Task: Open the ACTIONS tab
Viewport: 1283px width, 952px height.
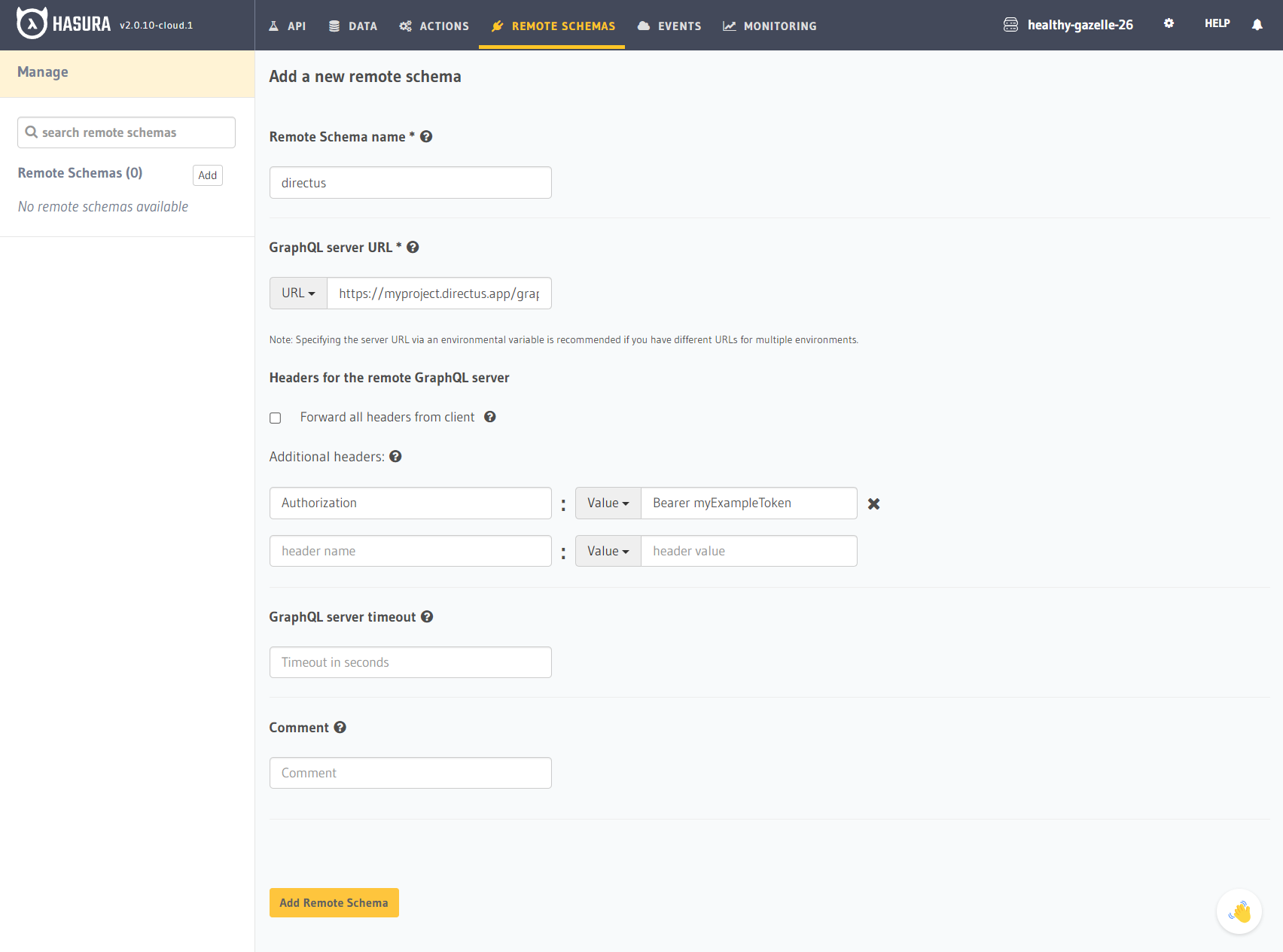Action: click(434, 26)
